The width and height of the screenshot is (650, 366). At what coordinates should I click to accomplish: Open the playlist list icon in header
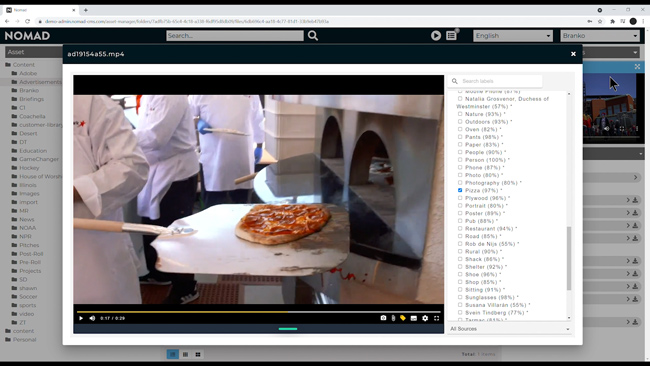pyautogui.click(x=451, y=36)
